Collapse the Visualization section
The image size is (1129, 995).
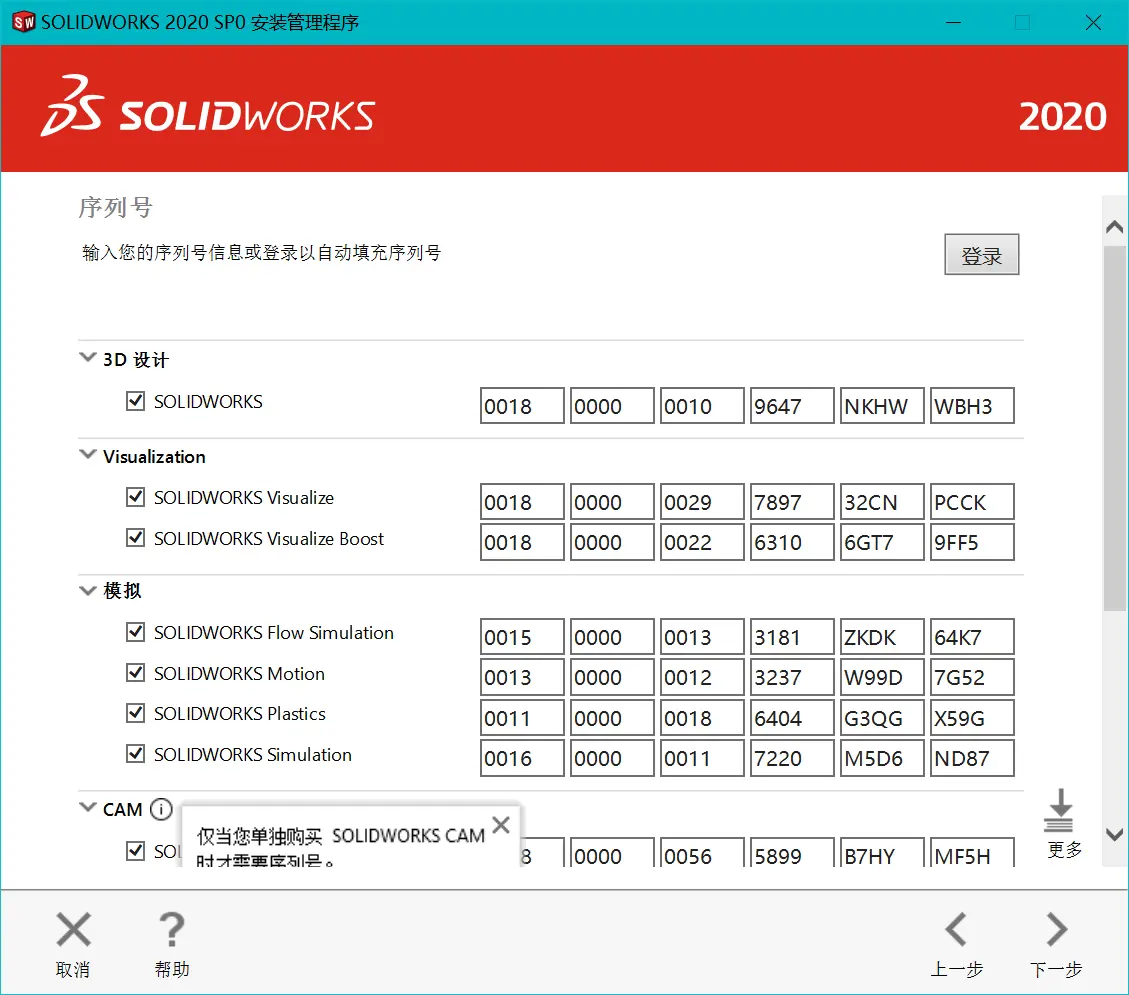point(88,455)
